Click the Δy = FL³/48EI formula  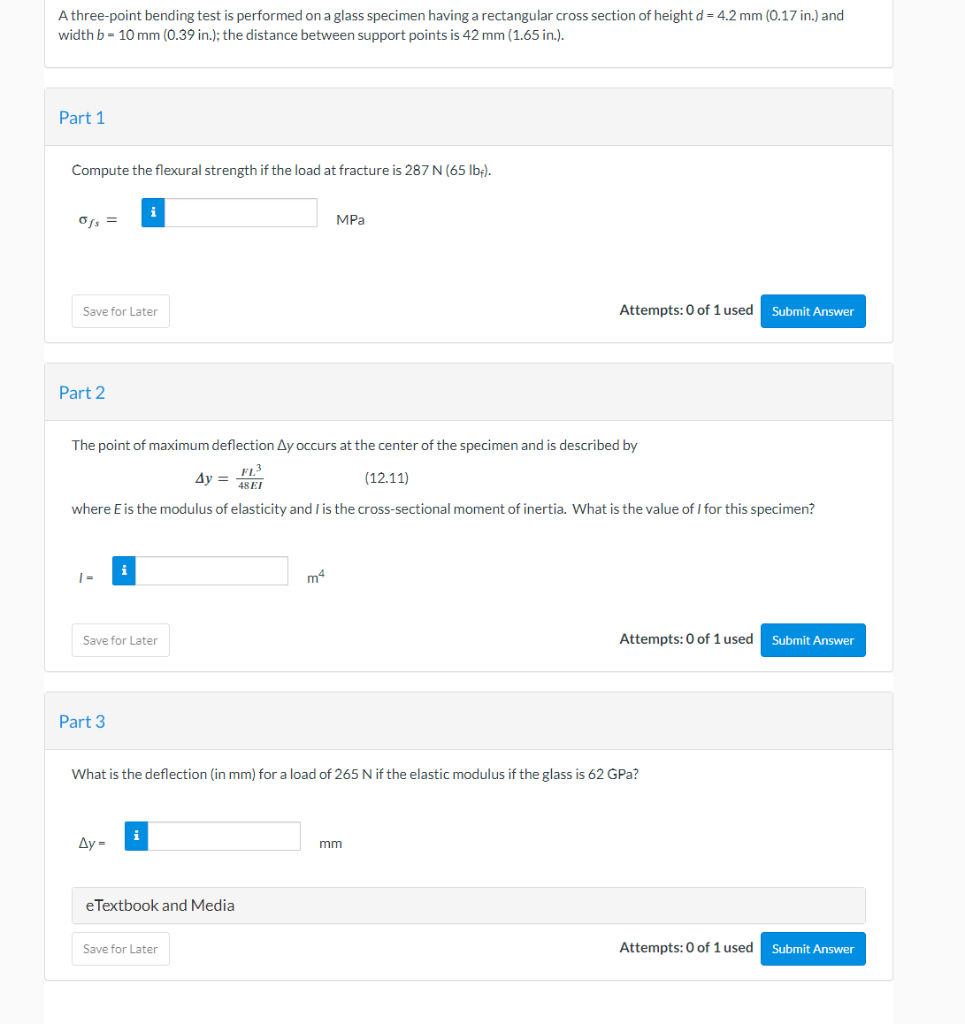(229, 477)
